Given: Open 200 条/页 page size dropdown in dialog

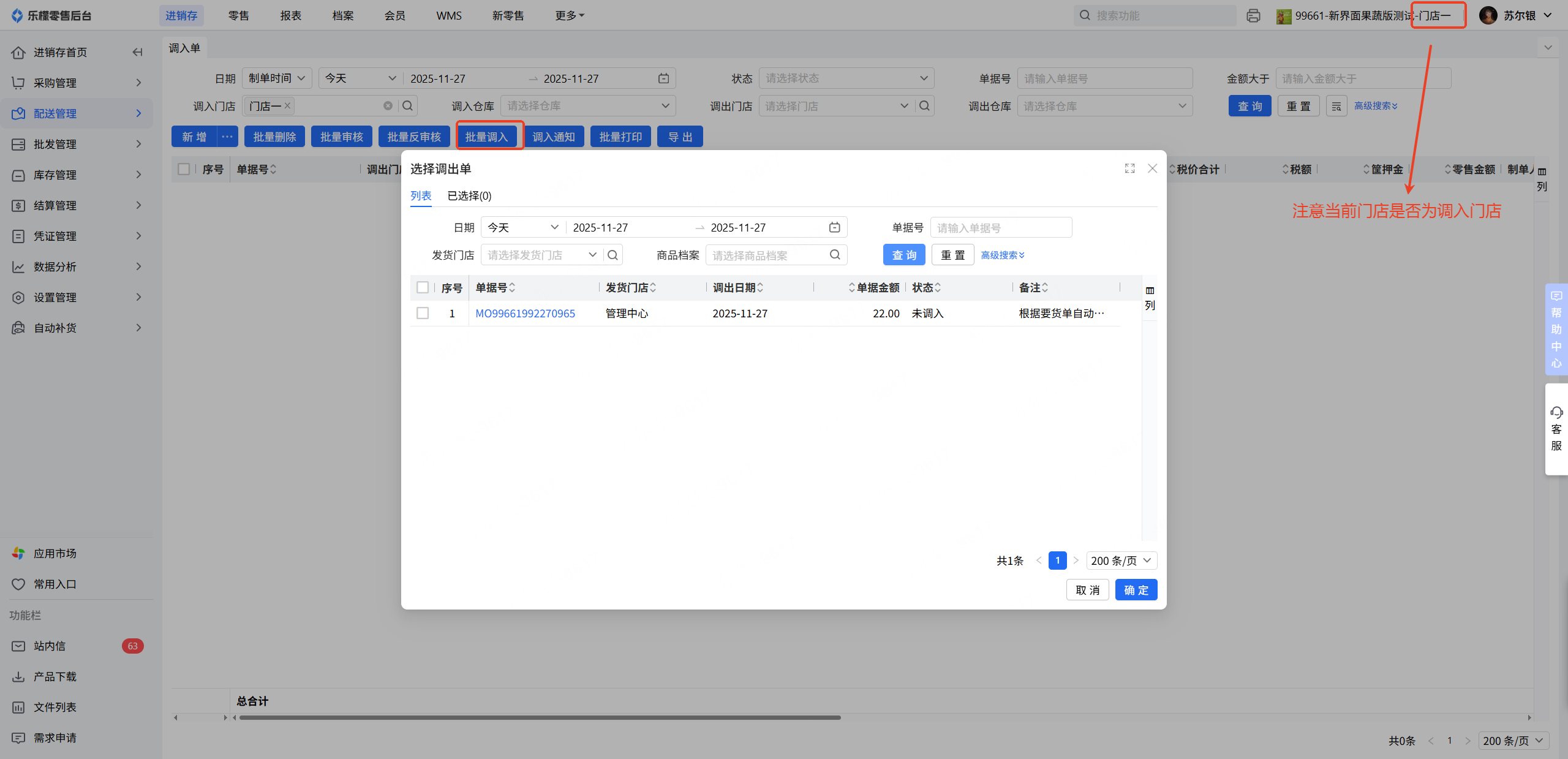Looking at the screenshot, I should pos(1121,561).
